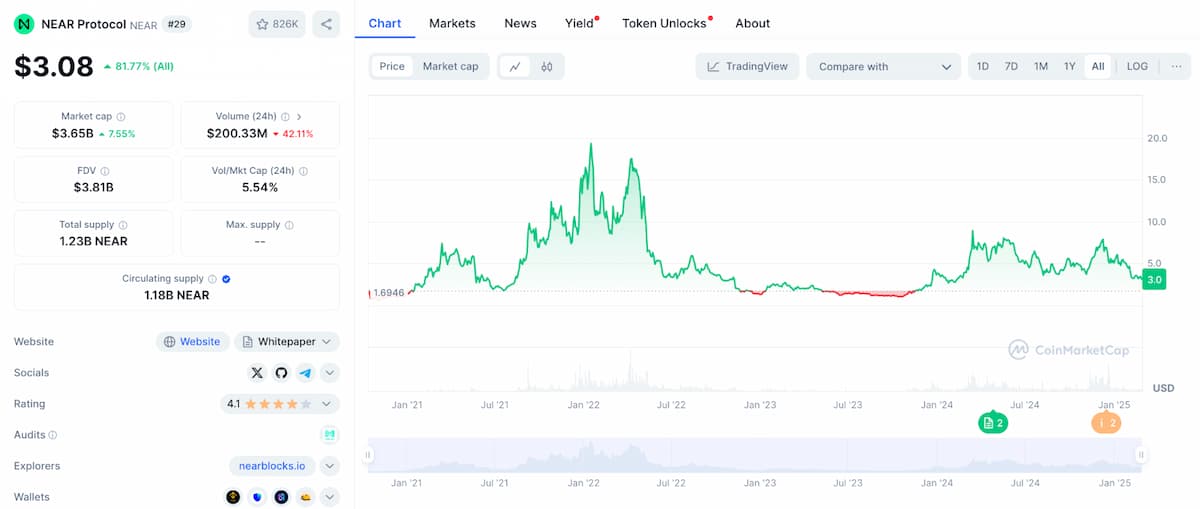Expand more Explorers chevron
The image size is (1200, 509).
pyautogui.click(x=329, y=466)
